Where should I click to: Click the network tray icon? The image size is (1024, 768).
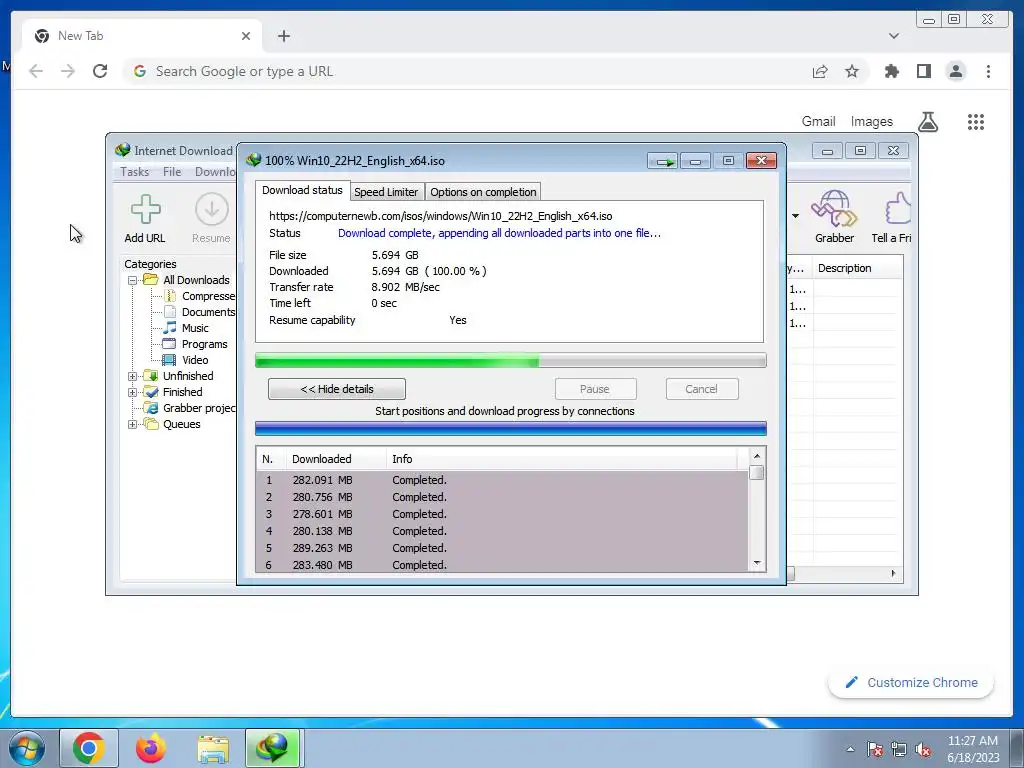[x=899, y=750]
